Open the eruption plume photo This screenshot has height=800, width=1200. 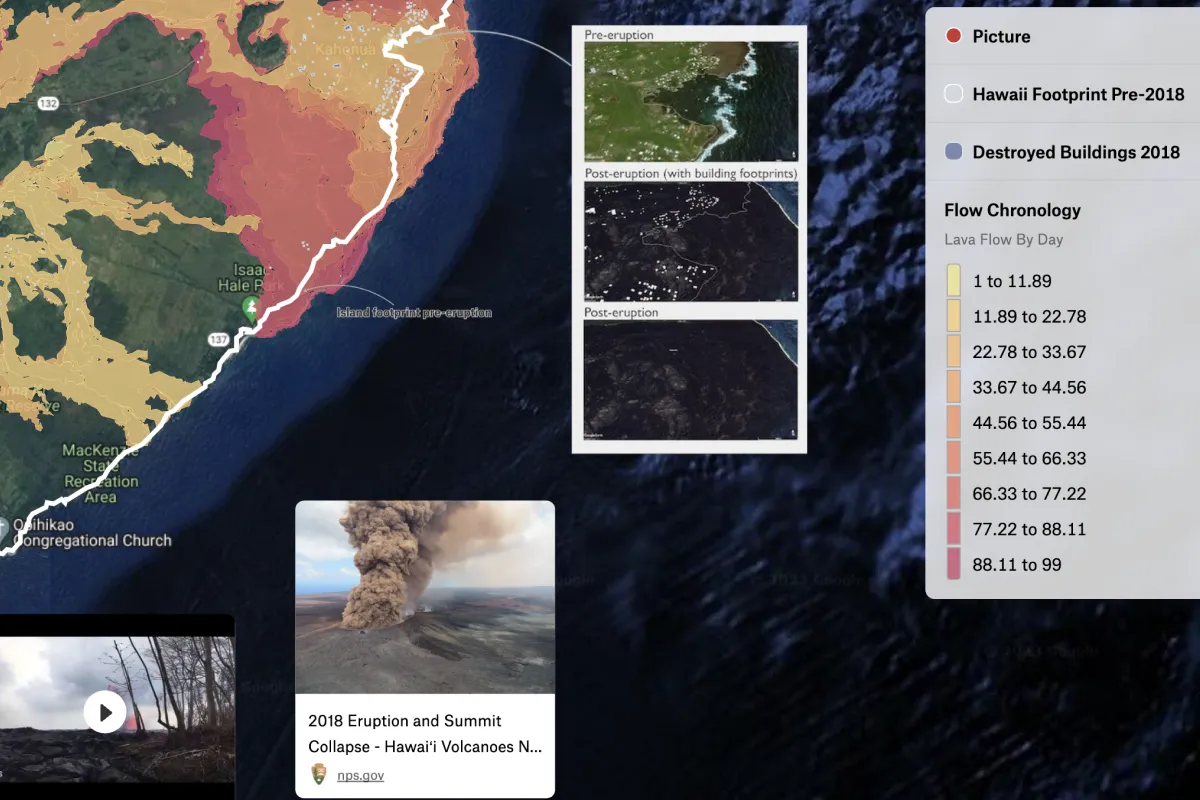click(425, 597)
